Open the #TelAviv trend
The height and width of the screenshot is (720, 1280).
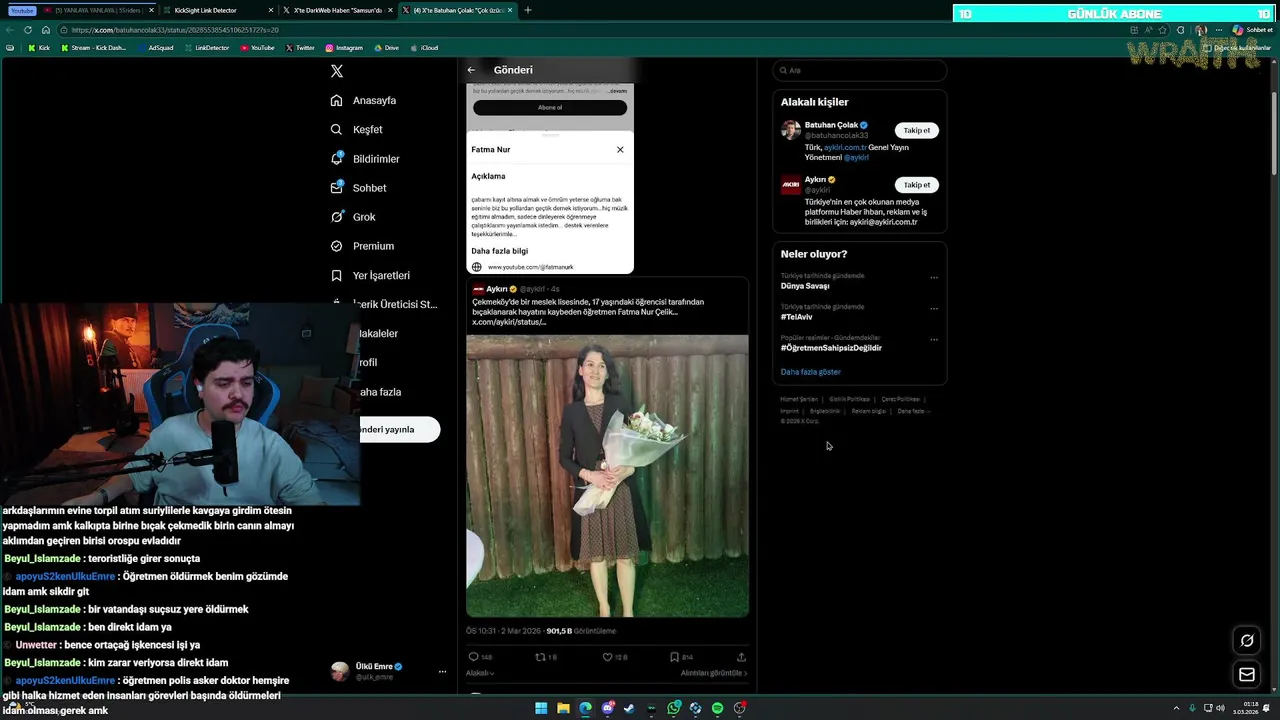click(x=797, y=317)
